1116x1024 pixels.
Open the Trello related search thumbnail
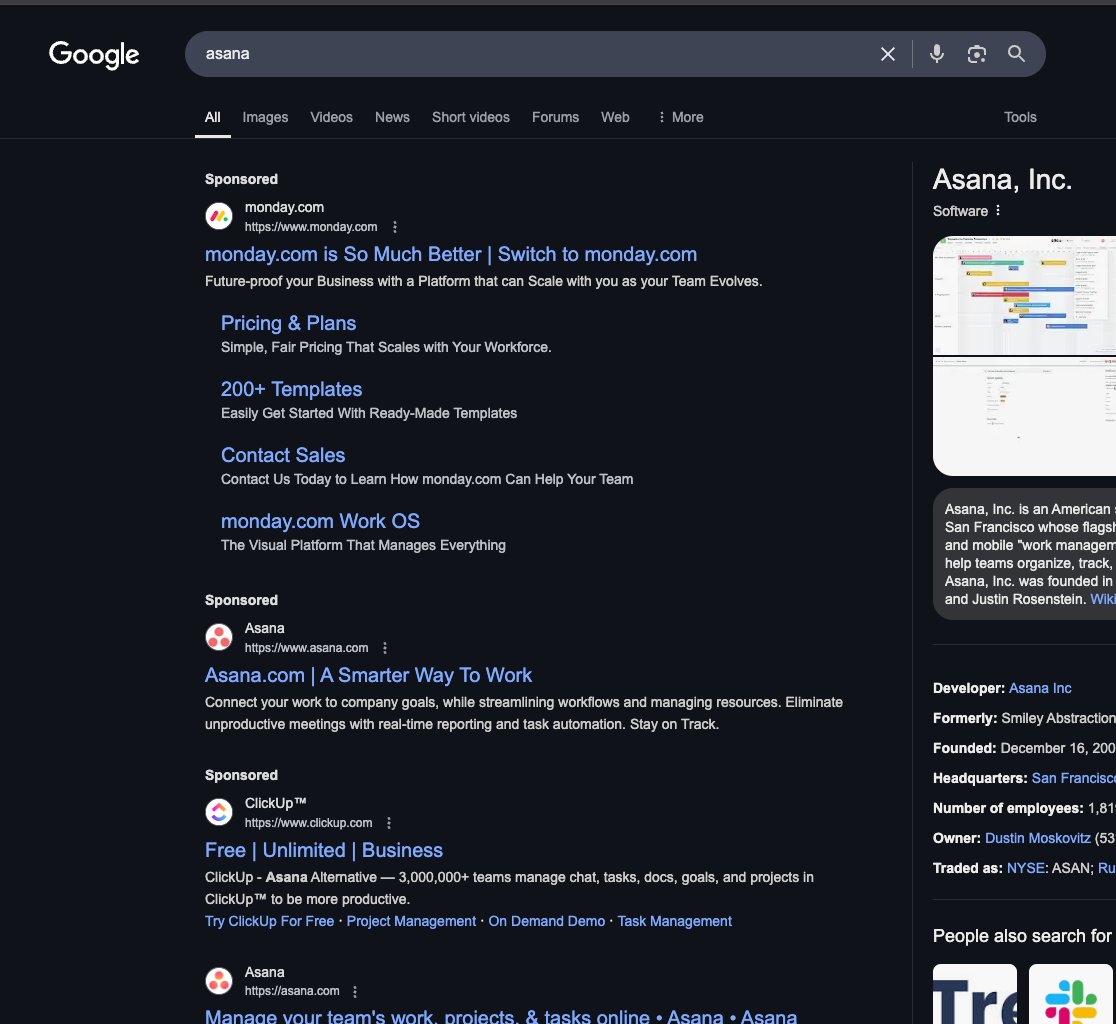click(x=975, y=994)
